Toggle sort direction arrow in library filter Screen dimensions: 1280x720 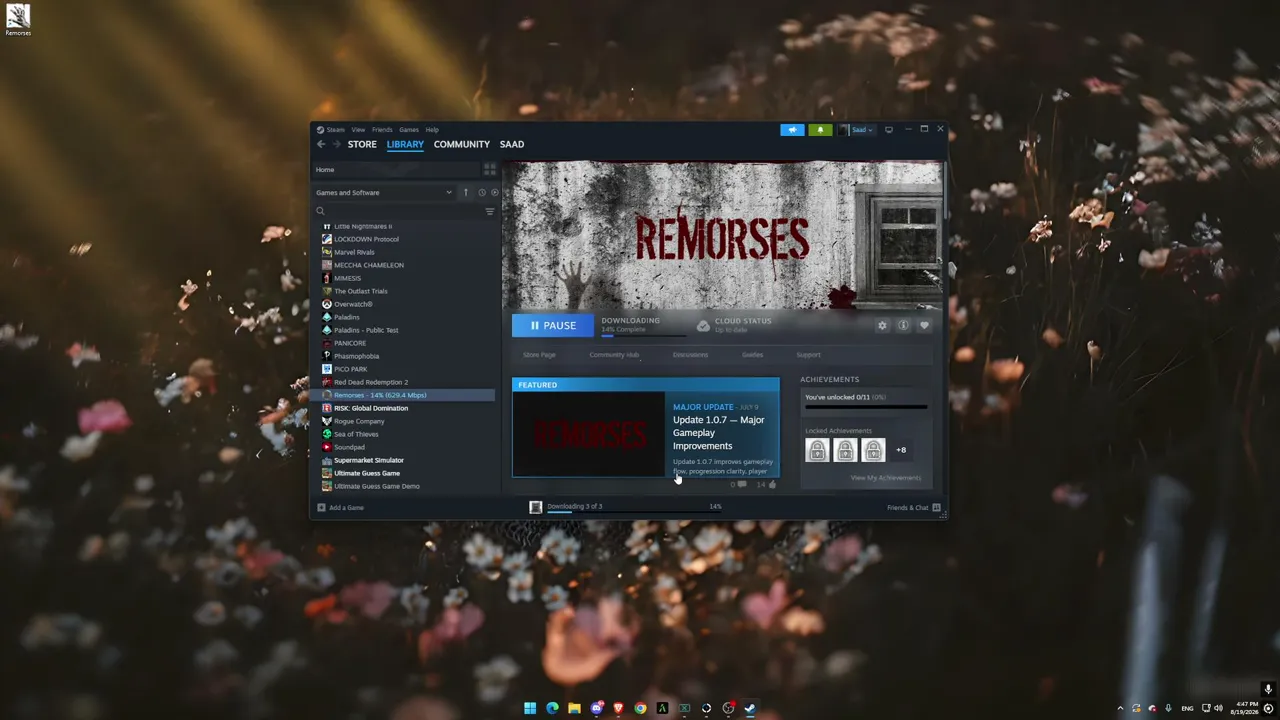pyautogui.click(x=465, y=192)
